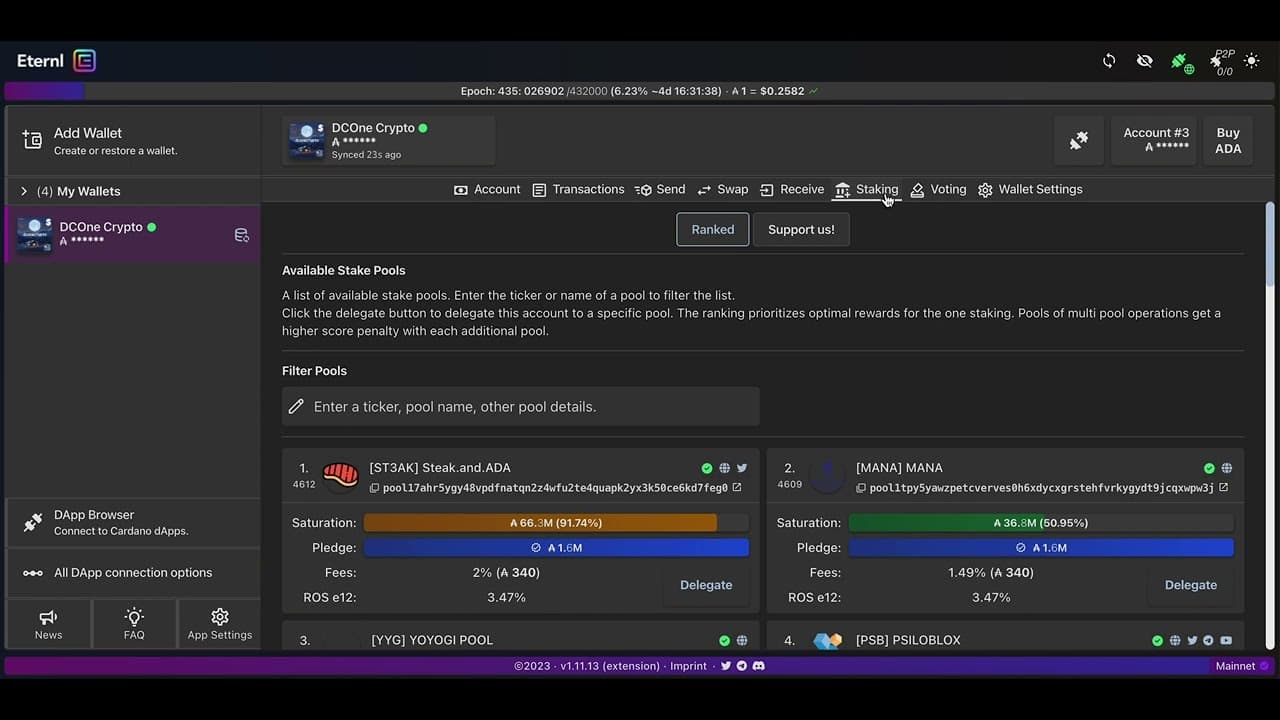Viewport: 1280px width, 720px height.
Task: Open the MANA pool website globe icon
Action: (1227, 468)
